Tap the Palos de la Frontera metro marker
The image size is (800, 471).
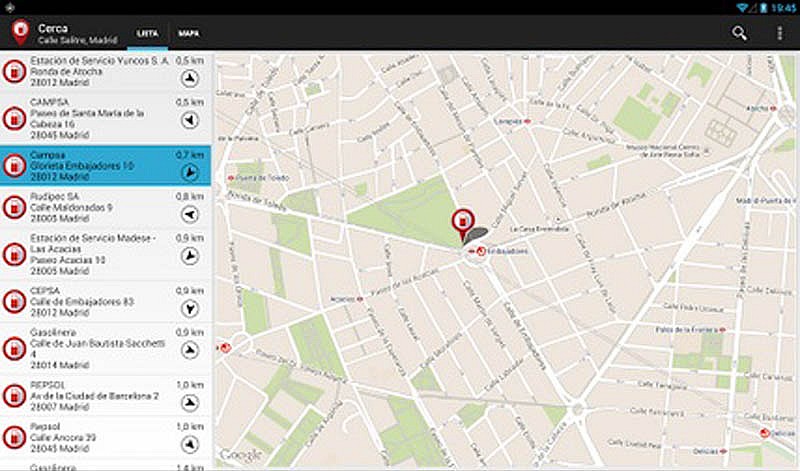pos(722,330)
